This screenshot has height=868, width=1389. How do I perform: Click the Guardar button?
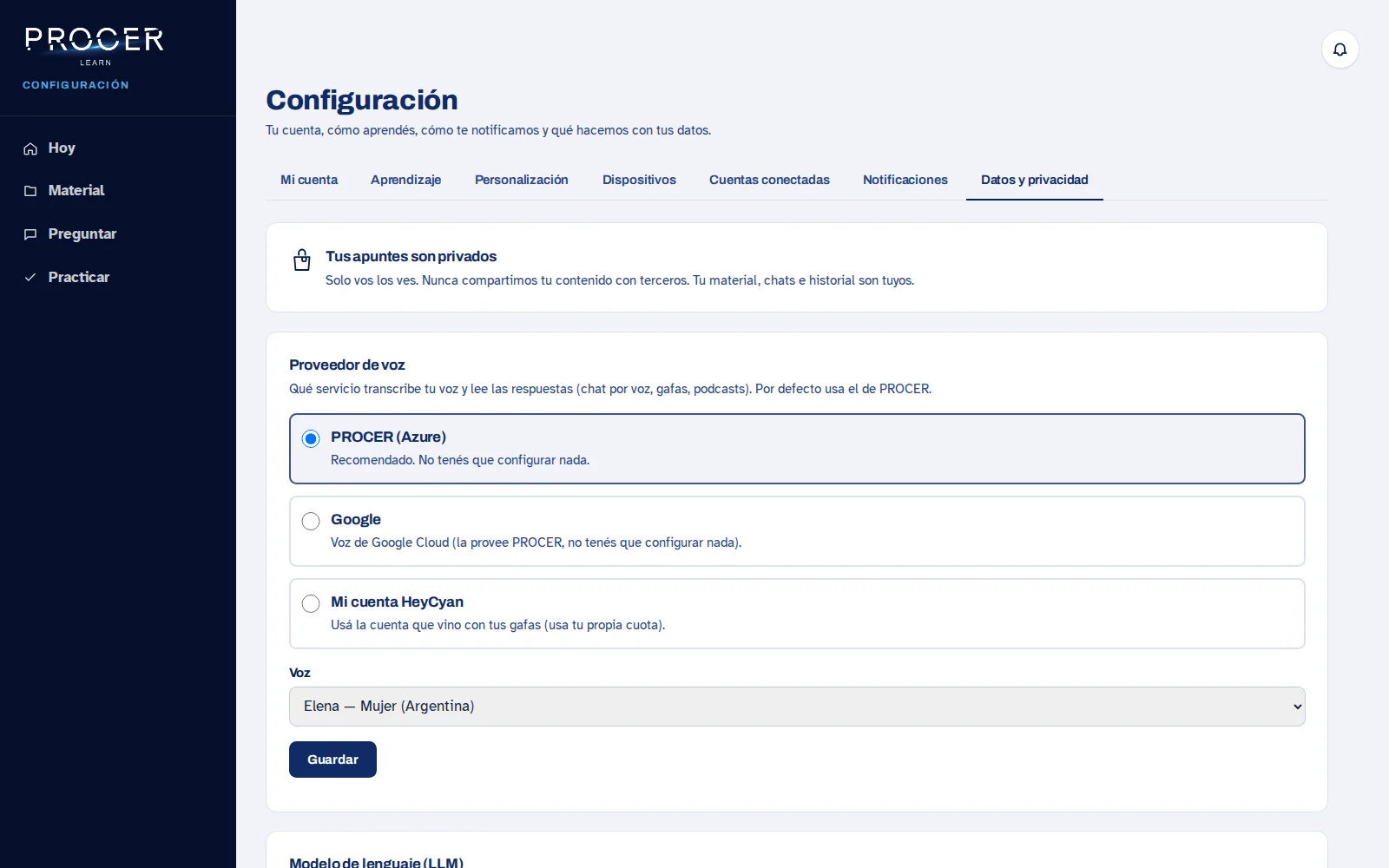click(332, 759)
